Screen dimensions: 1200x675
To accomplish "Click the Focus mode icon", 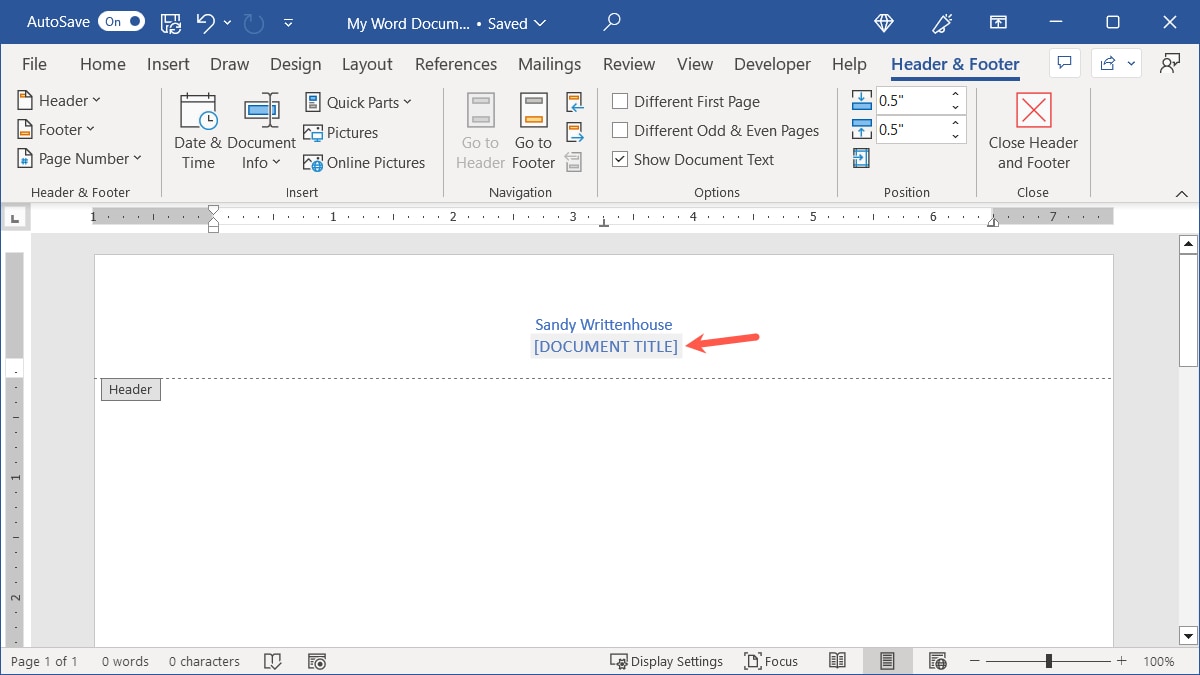I will click(771, 661).
